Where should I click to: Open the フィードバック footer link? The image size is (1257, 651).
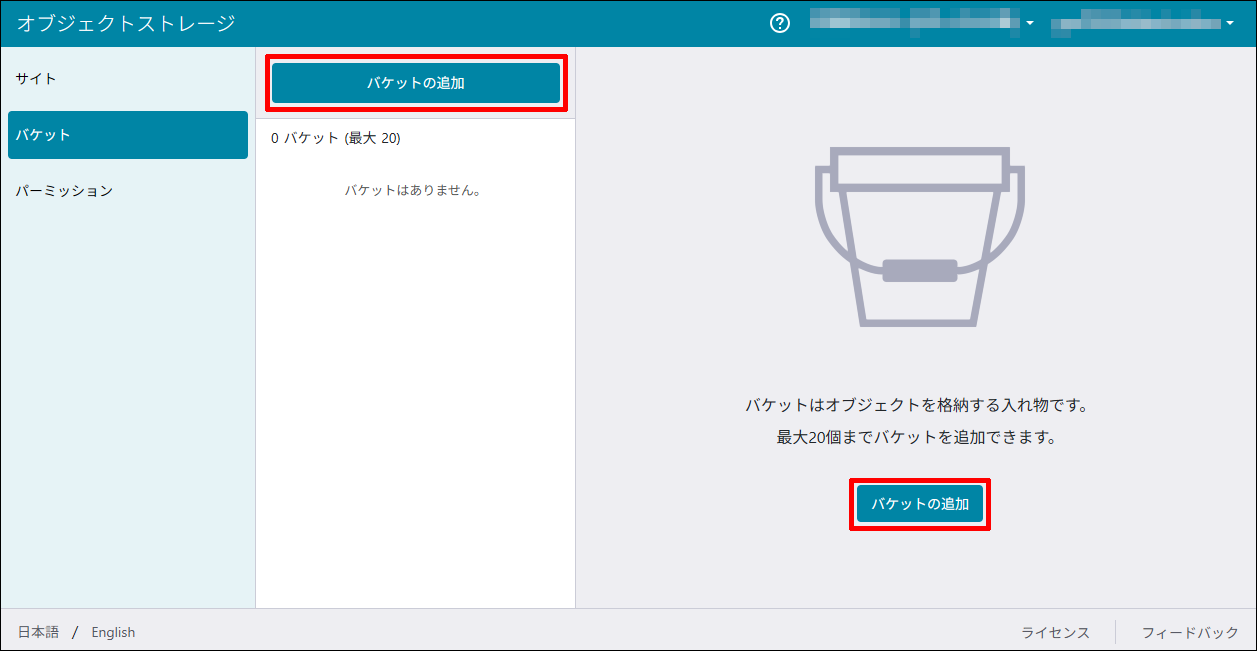coord(1190,632)
